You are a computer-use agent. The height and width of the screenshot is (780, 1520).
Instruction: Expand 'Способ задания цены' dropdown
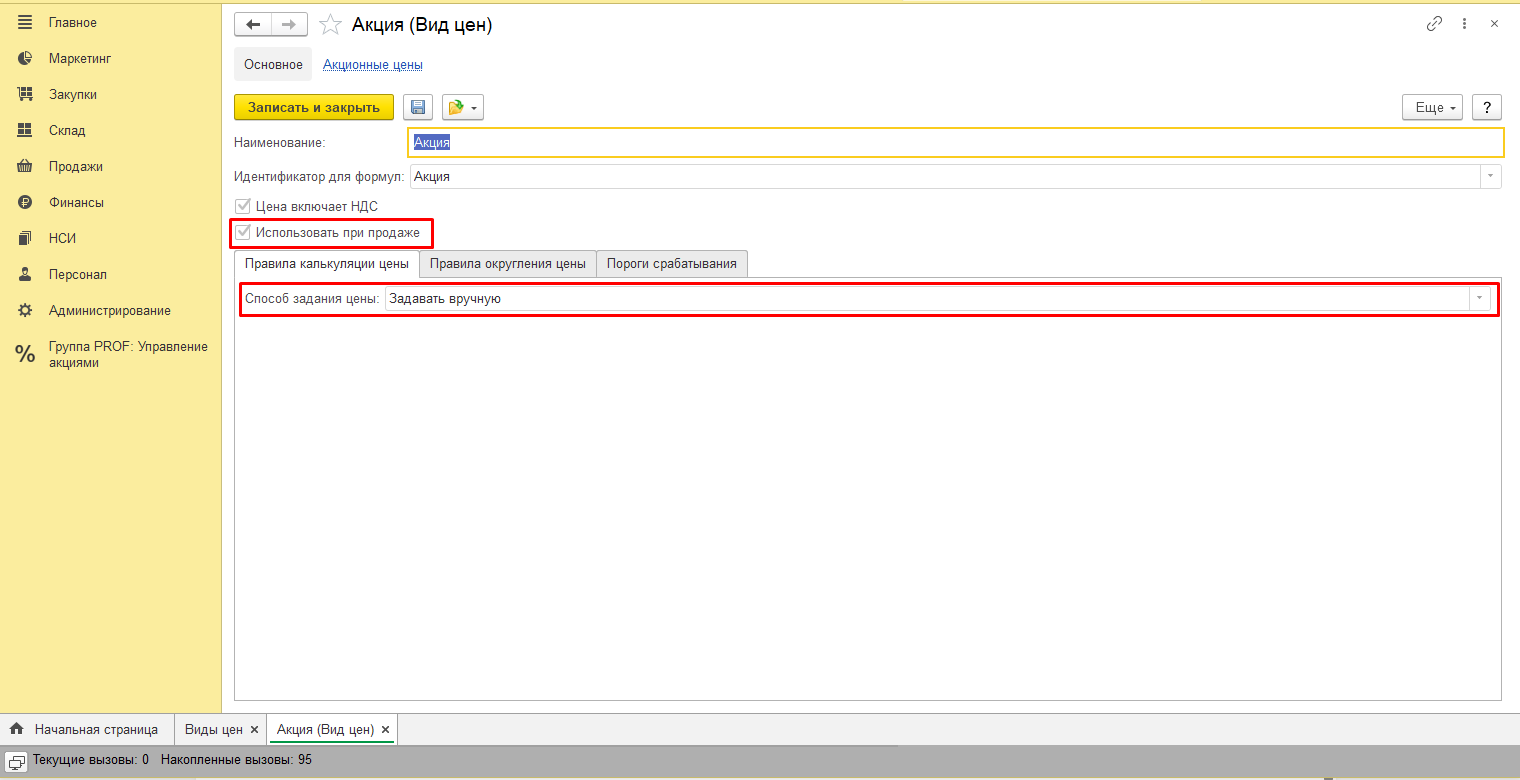pyautogui.click(x=1479, y=298)
